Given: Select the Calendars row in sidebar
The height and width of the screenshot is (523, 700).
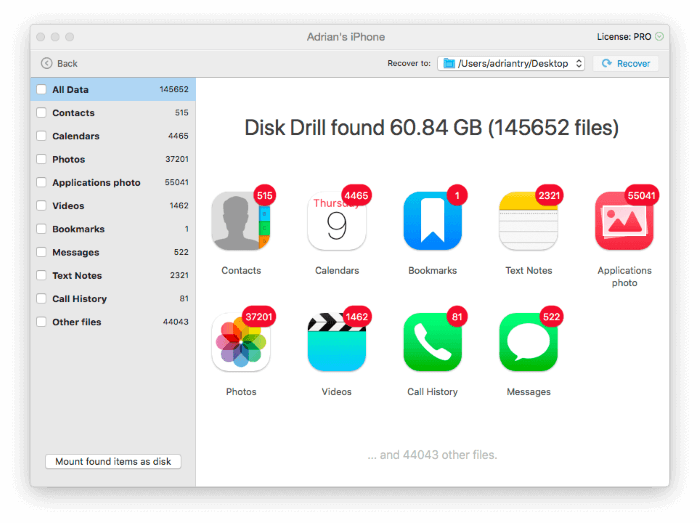Looking at the screenshot, I should [x=113, y=136].
